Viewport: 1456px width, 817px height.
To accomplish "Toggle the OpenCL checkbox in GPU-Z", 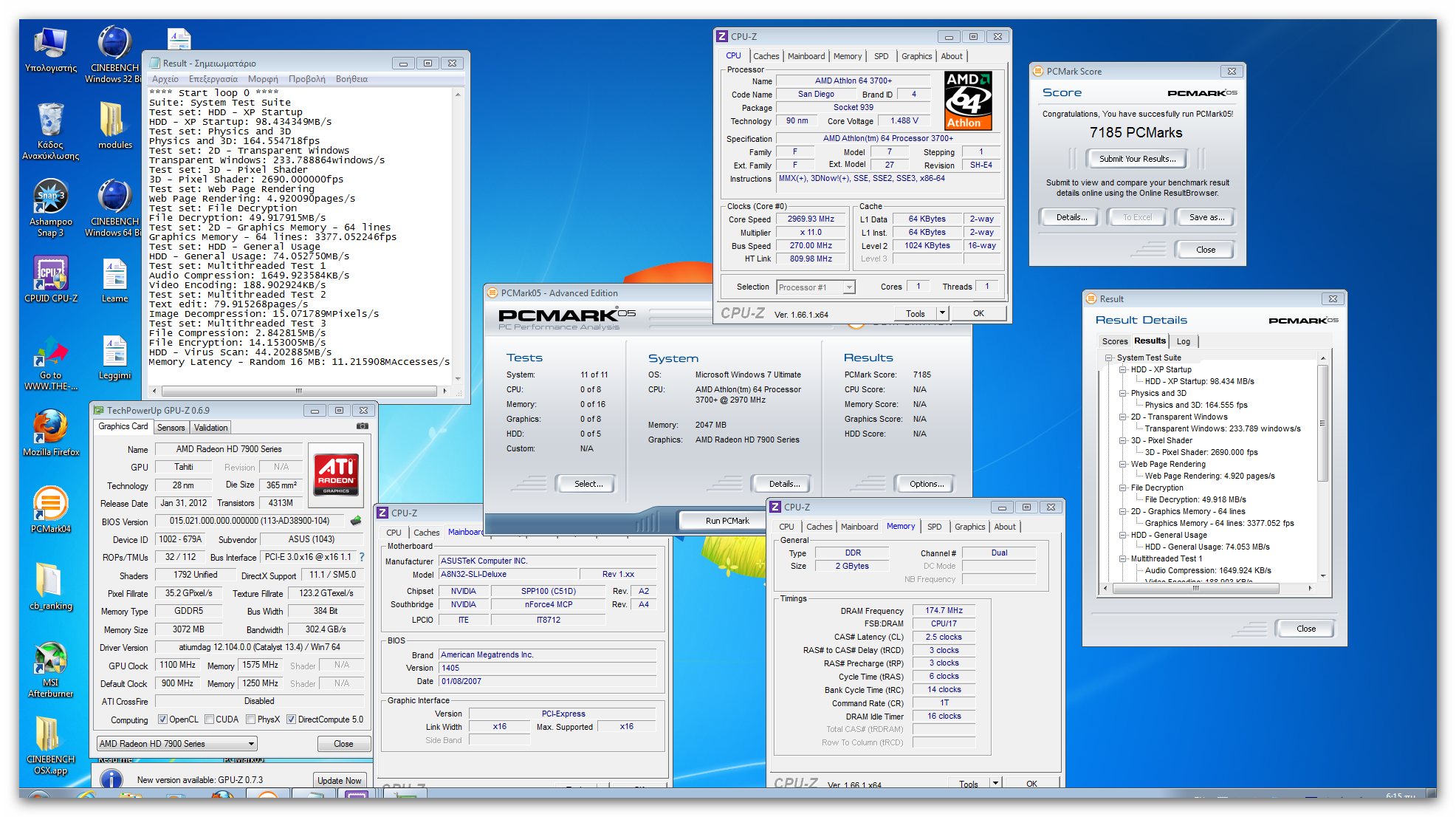I will point(162,719).
